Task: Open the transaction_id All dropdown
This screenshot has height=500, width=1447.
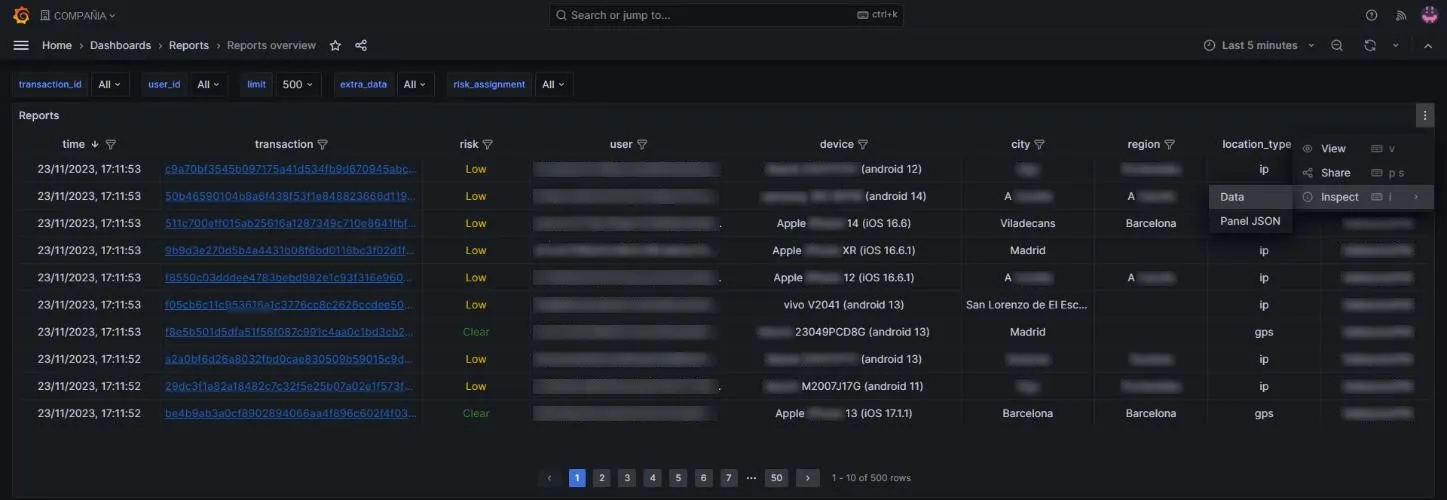Action: click(x=109, y=85)
